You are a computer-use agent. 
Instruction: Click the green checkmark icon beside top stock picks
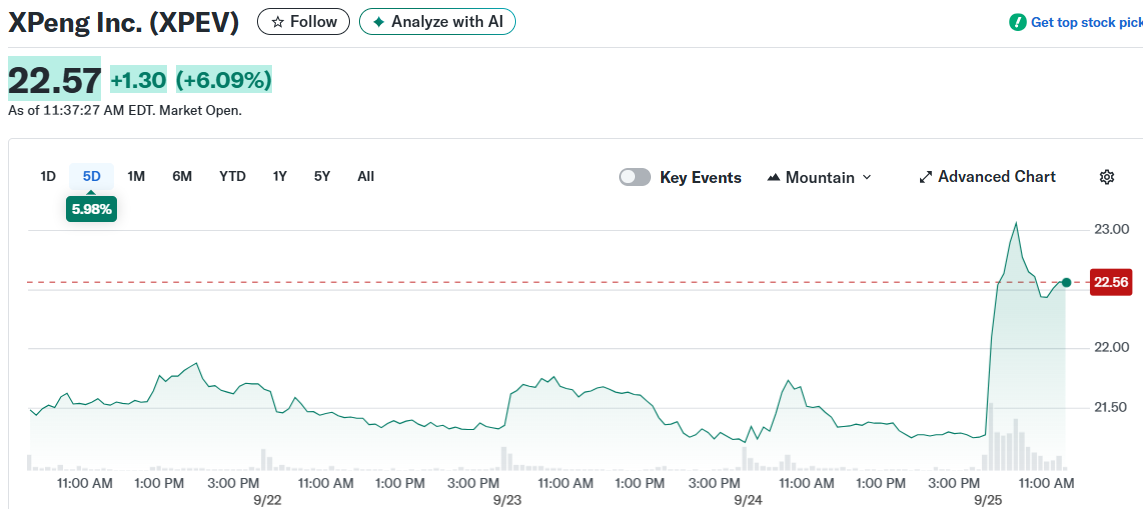(x=1018, y=23)
